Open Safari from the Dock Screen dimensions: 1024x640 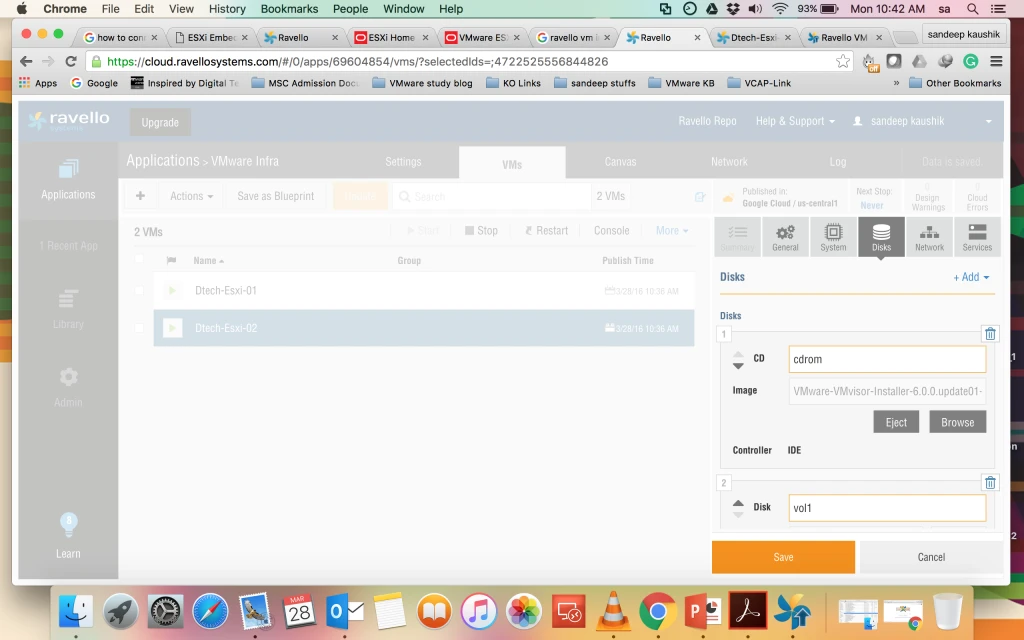click(x=210, y=611)
